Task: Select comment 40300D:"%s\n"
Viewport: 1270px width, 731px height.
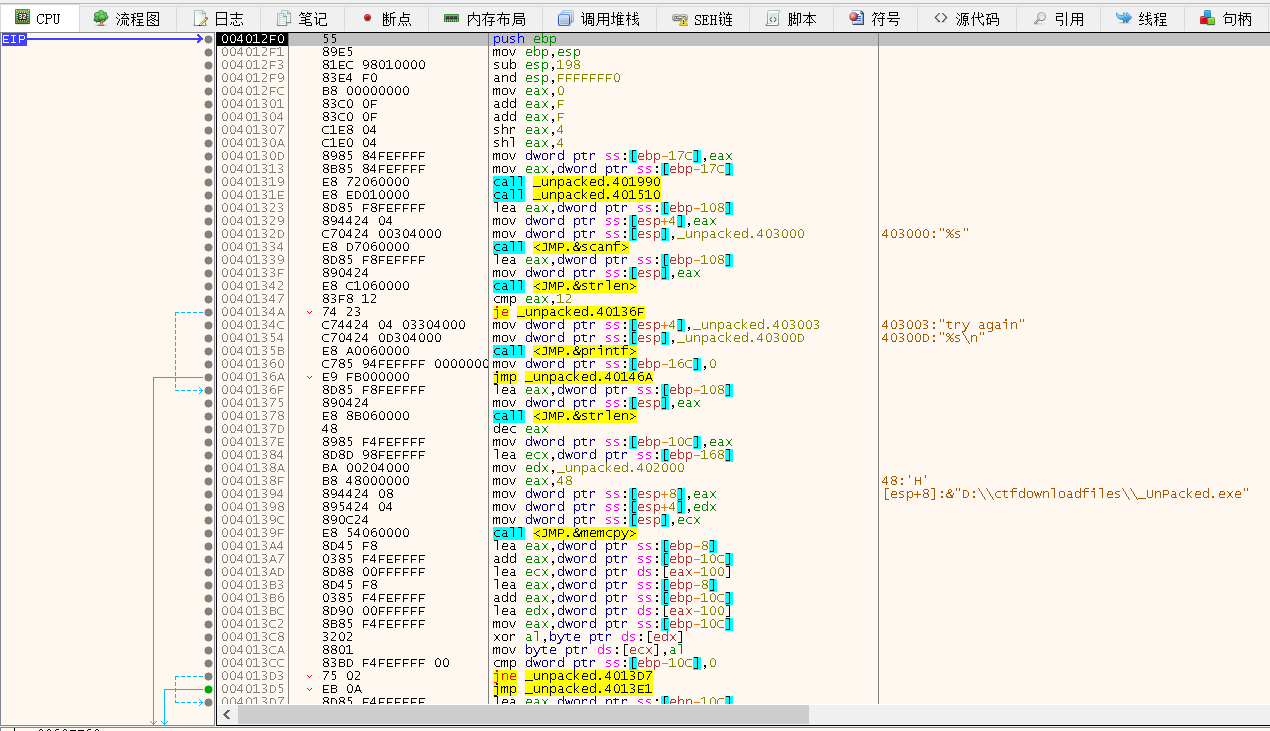Action: 934,338
